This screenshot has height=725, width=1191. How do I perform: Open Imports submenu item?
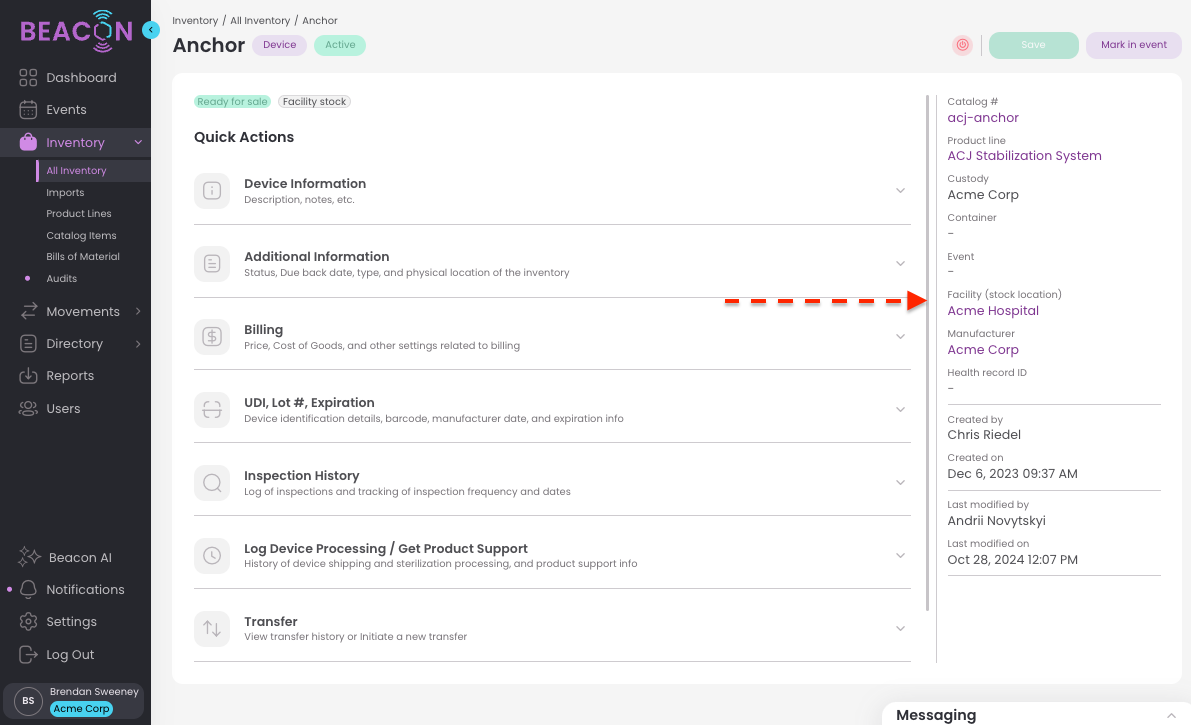65,192
